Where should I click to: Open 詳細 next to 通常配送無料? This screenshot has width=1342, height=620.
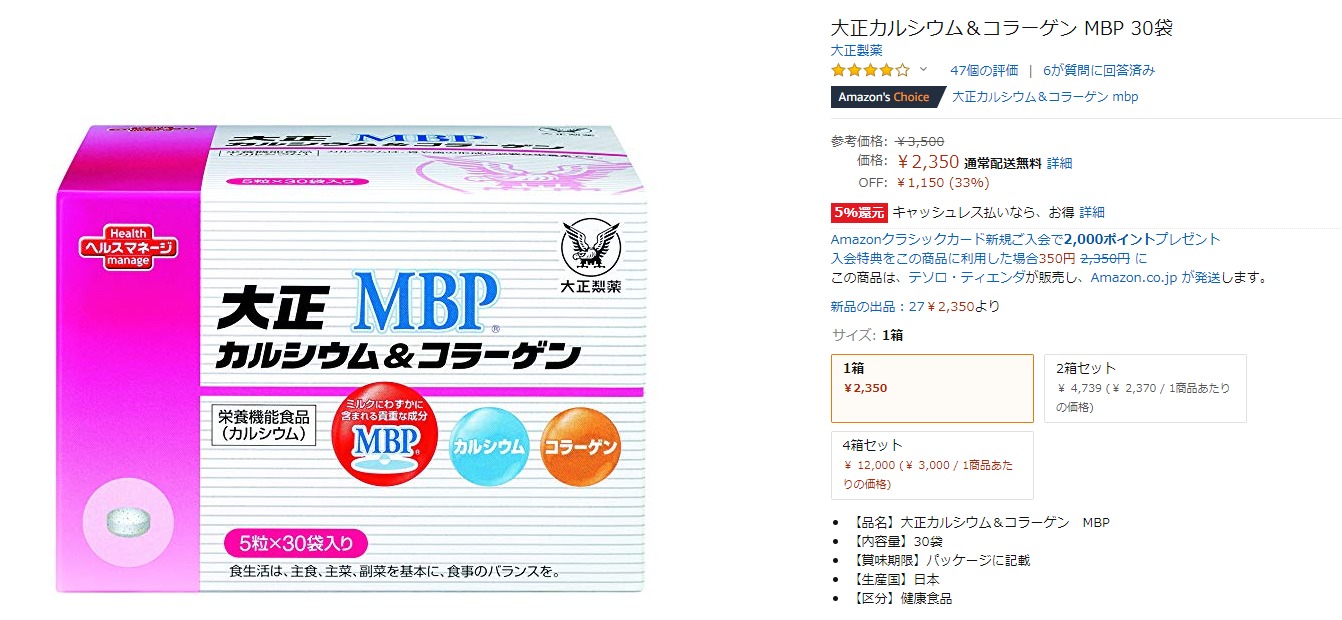(1060, 162)
